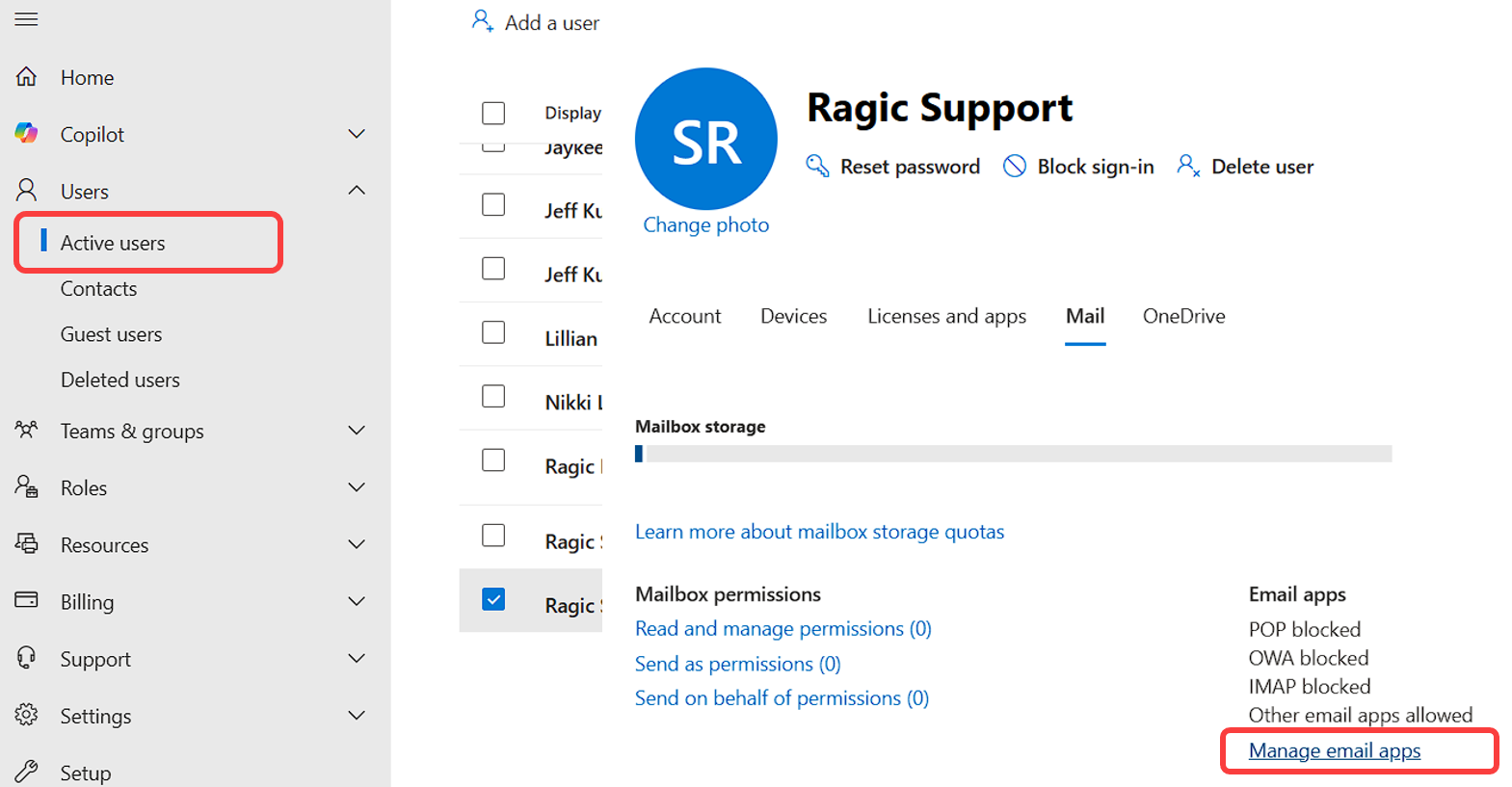Click the Resources icon in sidebar
1512x787 pixels.
(27, 543)
